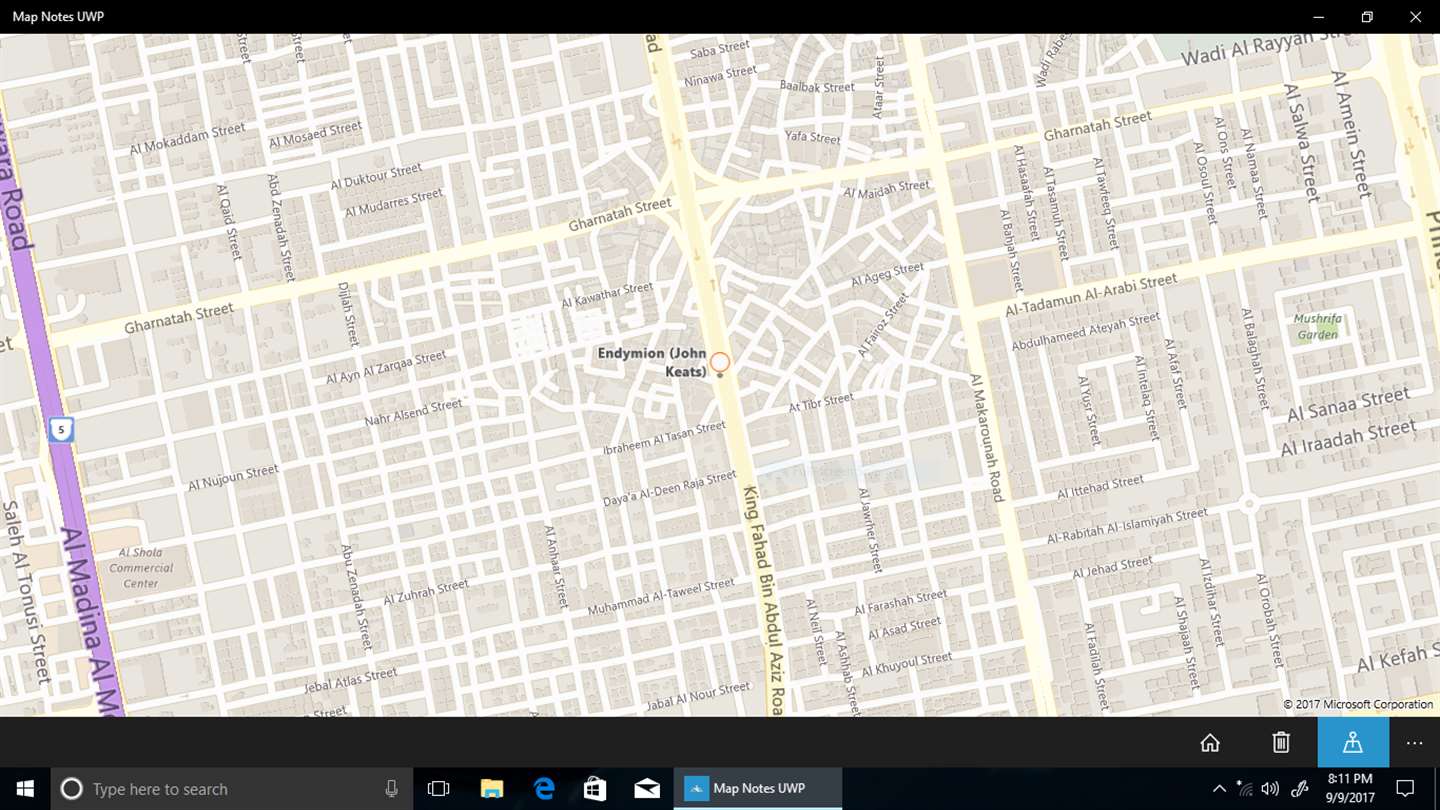Image resolution: width=1440 pixels, height=810 pixels.
Task: Open the more options ellipsis menu
Action: coord(1414,742)
